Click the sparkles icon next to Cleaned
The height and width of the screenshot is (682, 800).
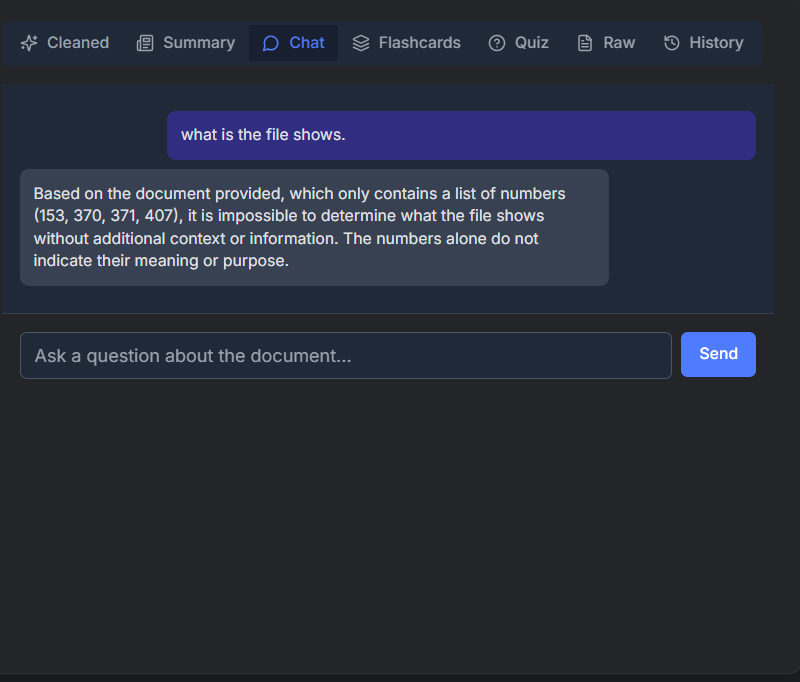pyautogui.click(x=29, y=43)
